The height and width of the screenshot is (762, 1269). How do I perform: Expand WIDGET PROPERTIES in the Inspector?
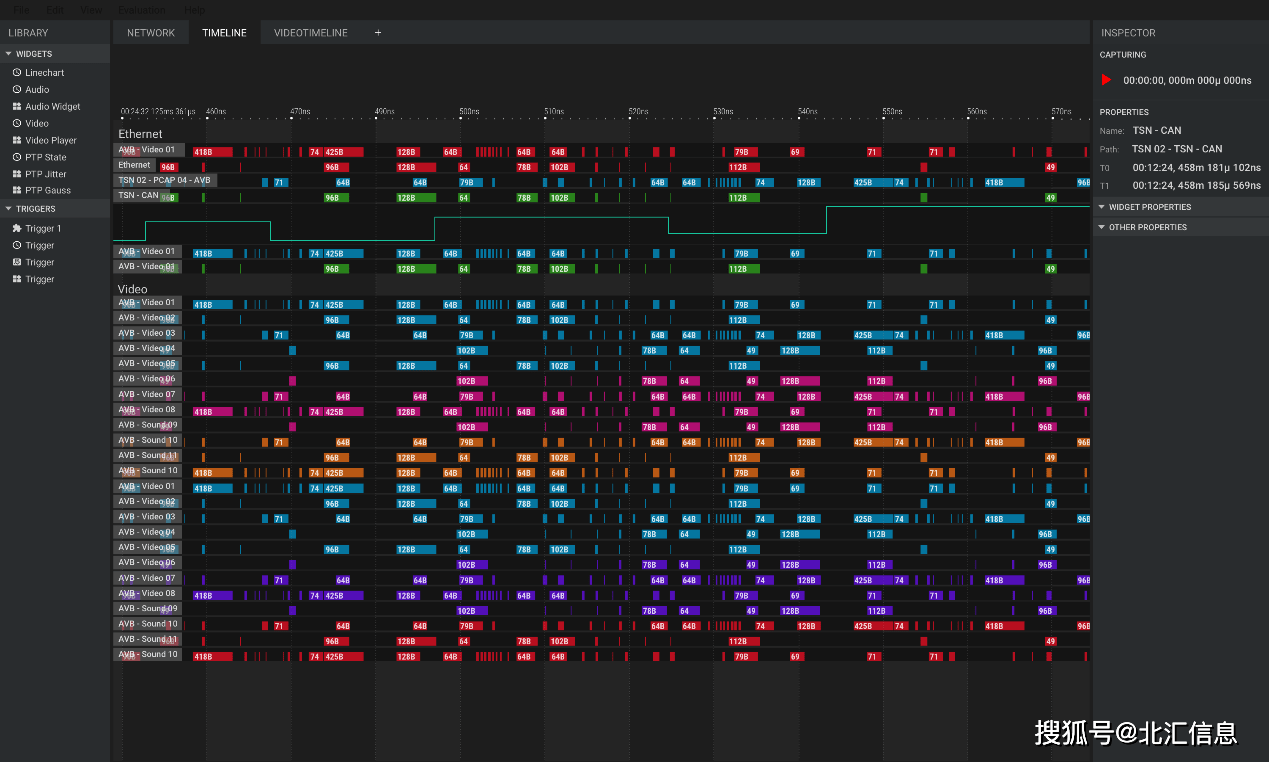[1149, 207]
